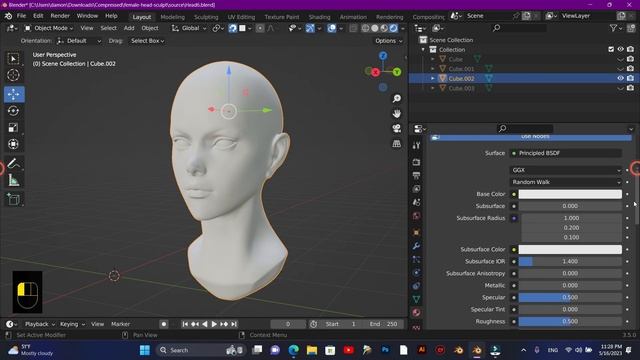Viewport: 640px width, 360px height.
Task: Open the Options dropdown in viewport
Action: pyautogui.click(x=389, y=41)
